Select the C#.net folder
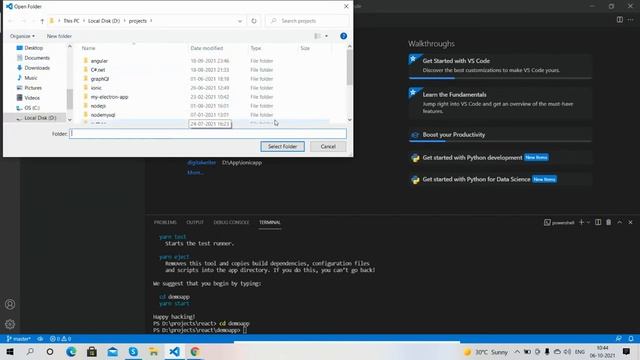The height and width of the screenshot is (360, 640). [98, 70]
